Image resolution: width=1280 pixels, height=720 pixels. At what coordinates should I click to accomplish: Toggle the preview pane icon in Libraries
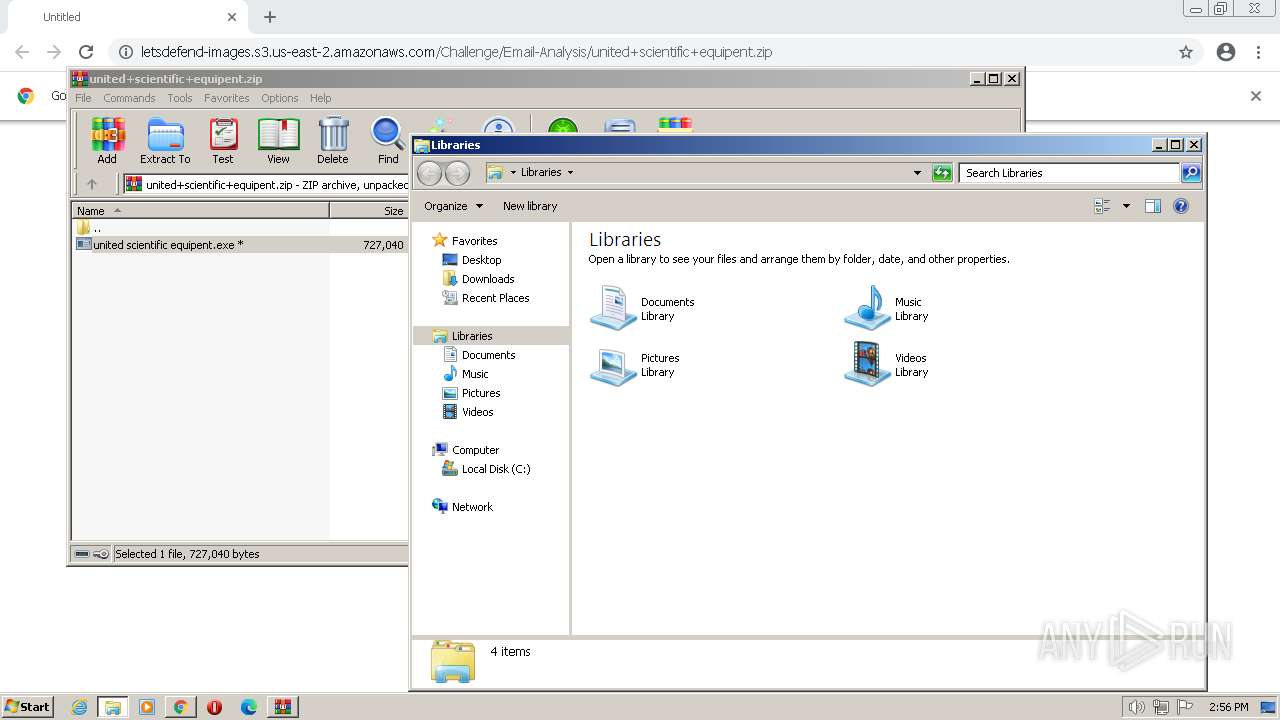(x=1152, y=206)
